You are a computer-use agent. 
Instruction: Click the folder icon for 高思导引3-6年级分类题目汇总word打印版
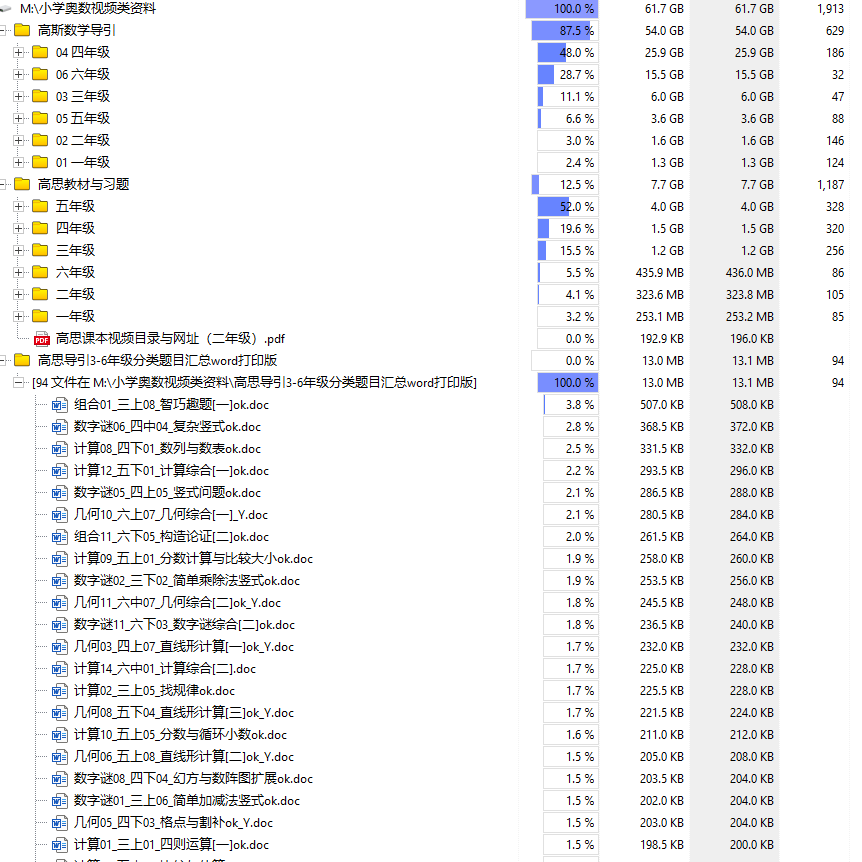point(22,361)
